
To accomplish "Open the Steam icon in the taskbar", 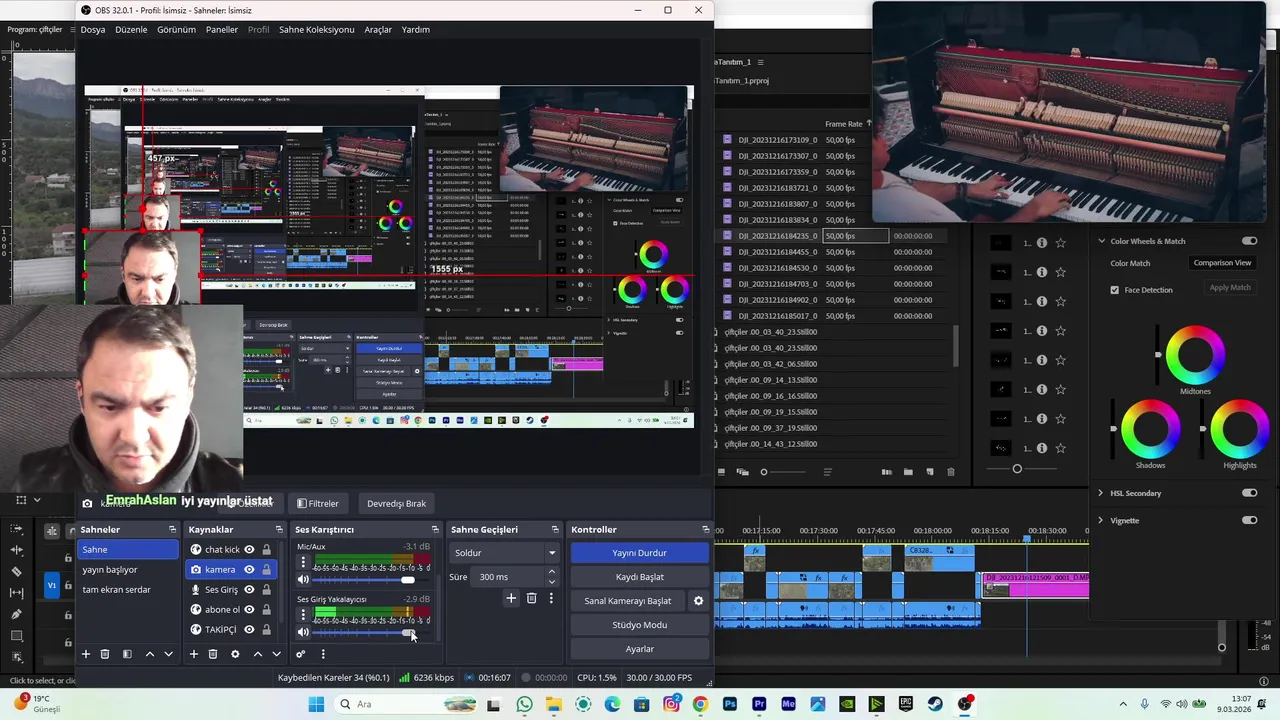I will click(x=935, y=704).
